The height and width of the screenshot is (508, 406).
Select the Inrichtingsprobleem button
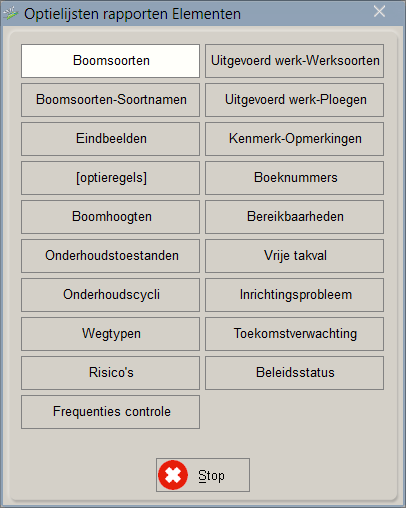pyautogui.click(x=294, y=295)
